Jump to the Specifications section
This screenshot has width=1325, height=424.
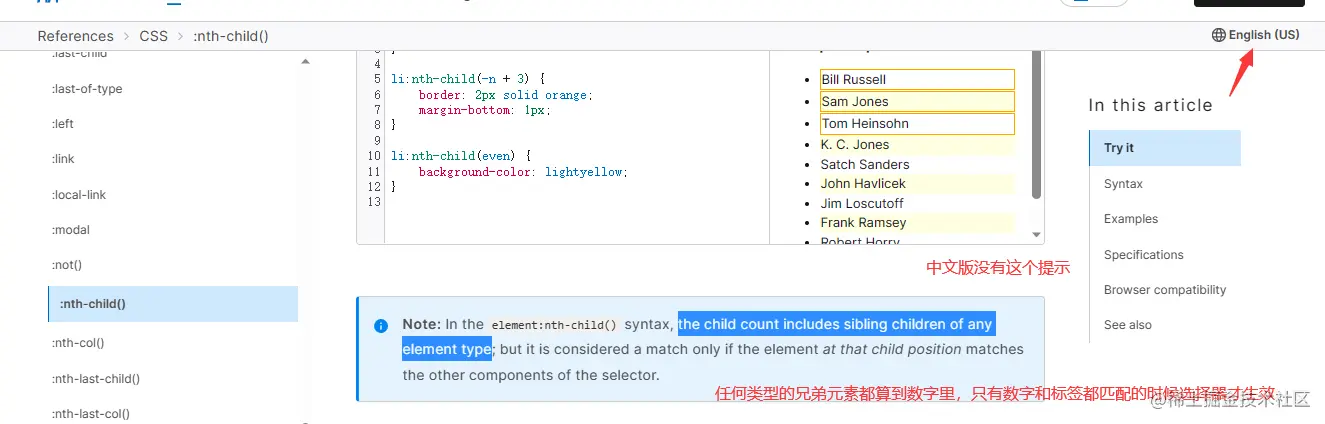(x=1143, y=255)
